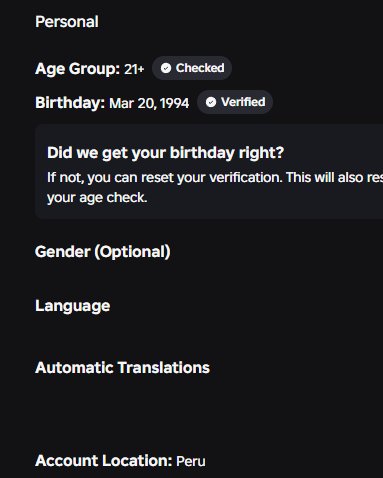Click the Personal section heading
Image resolution: width=383 pixels, height=478 pixels.
point(67,22)
